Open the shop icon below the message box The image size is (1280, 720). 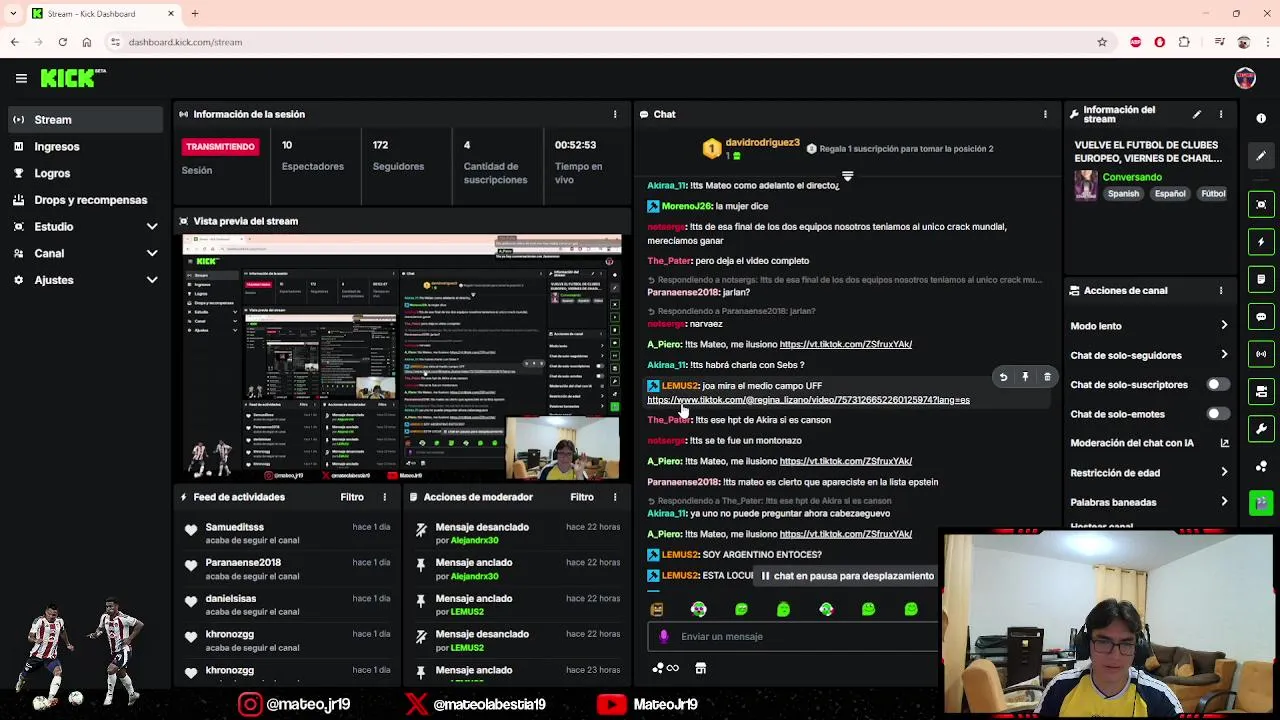click(x=701, y=668)
